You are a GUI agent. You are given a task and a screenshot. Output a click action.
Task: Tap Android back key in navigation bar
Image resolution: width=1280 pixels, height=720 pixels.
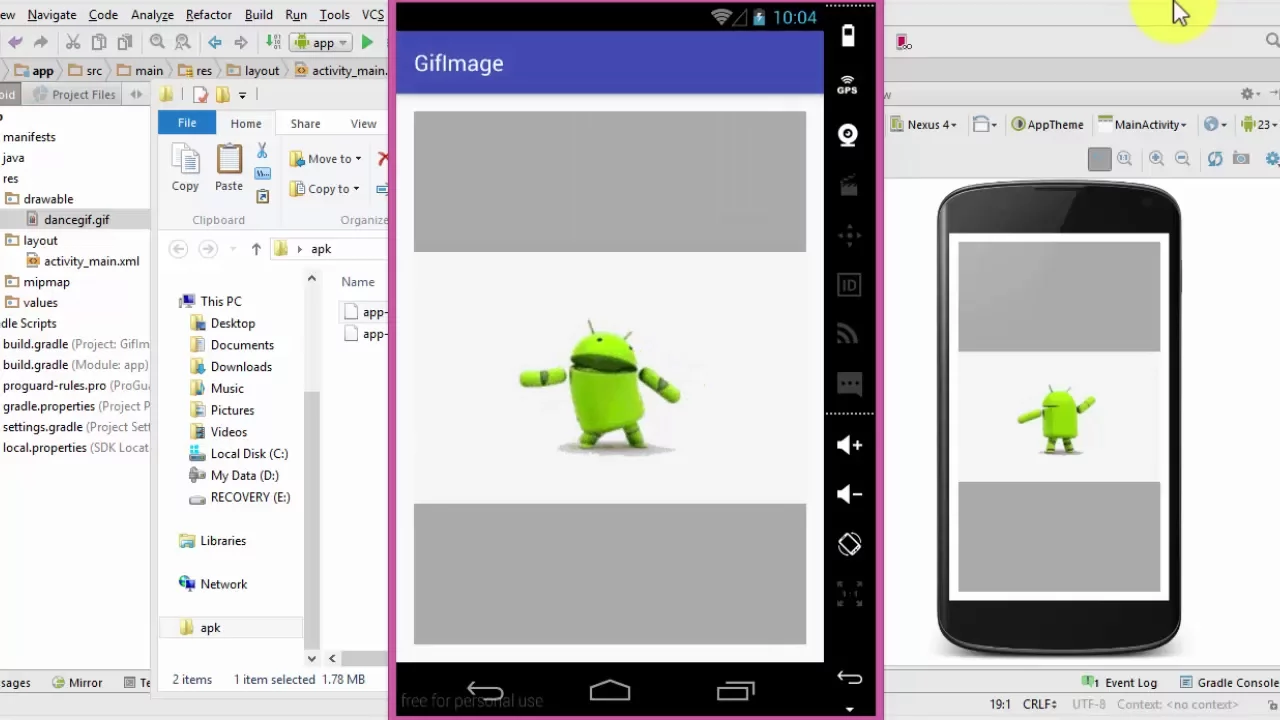coord(485,690)
